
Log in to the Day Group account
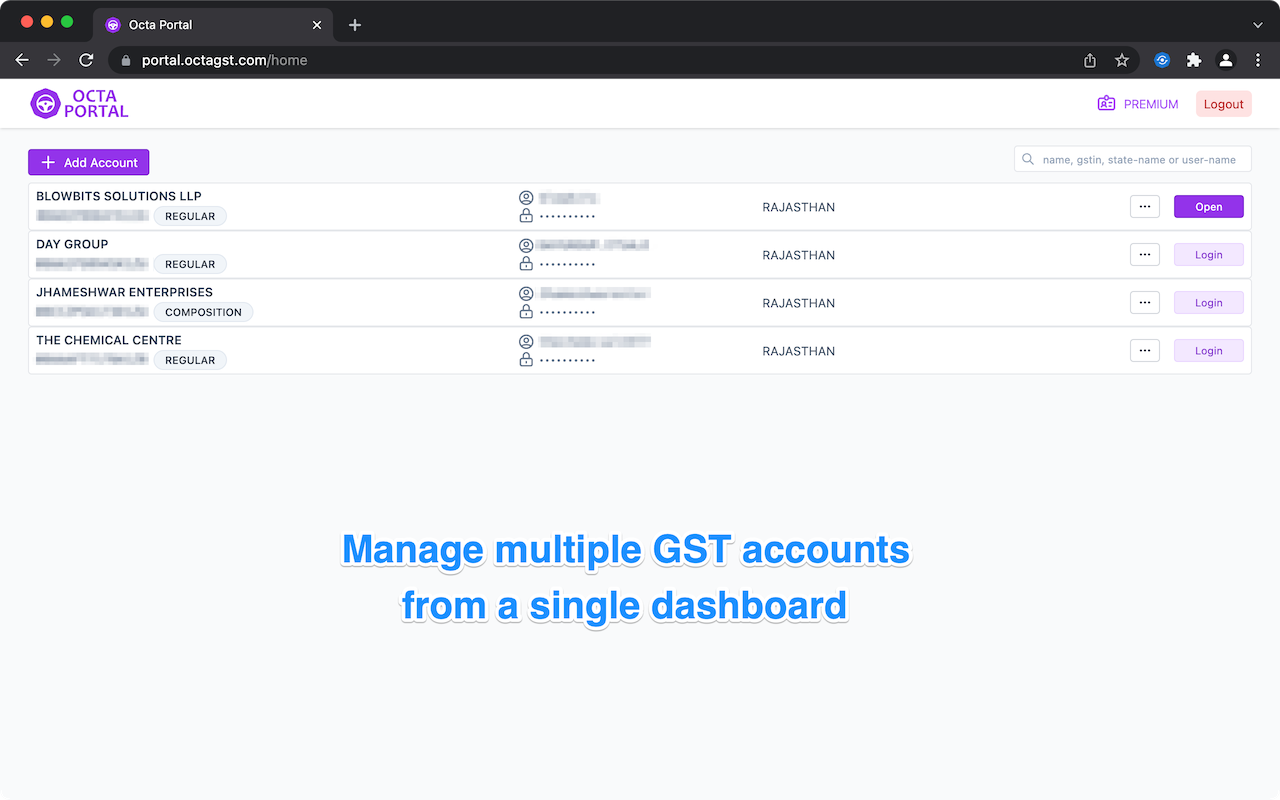[x=1208, y=255]
